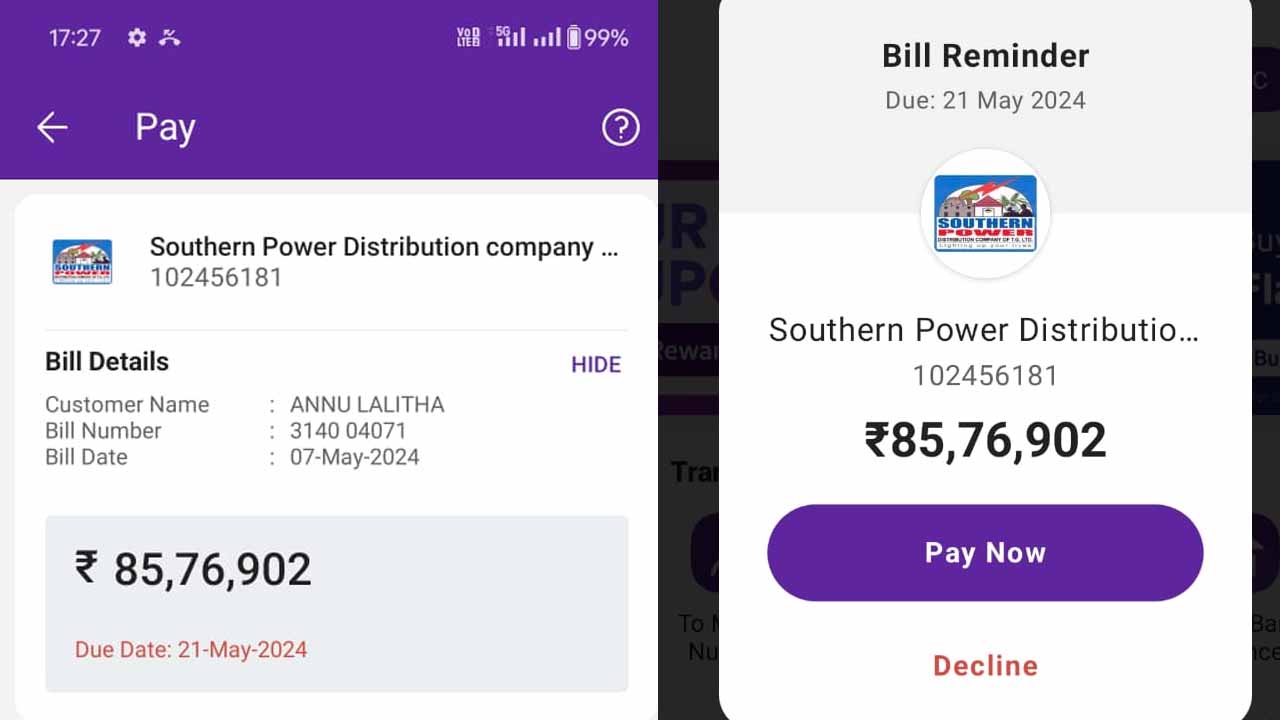Open the settings gear in the status bar
Viewport: 1280px width, 720px height.
click(x=137, y=37)
